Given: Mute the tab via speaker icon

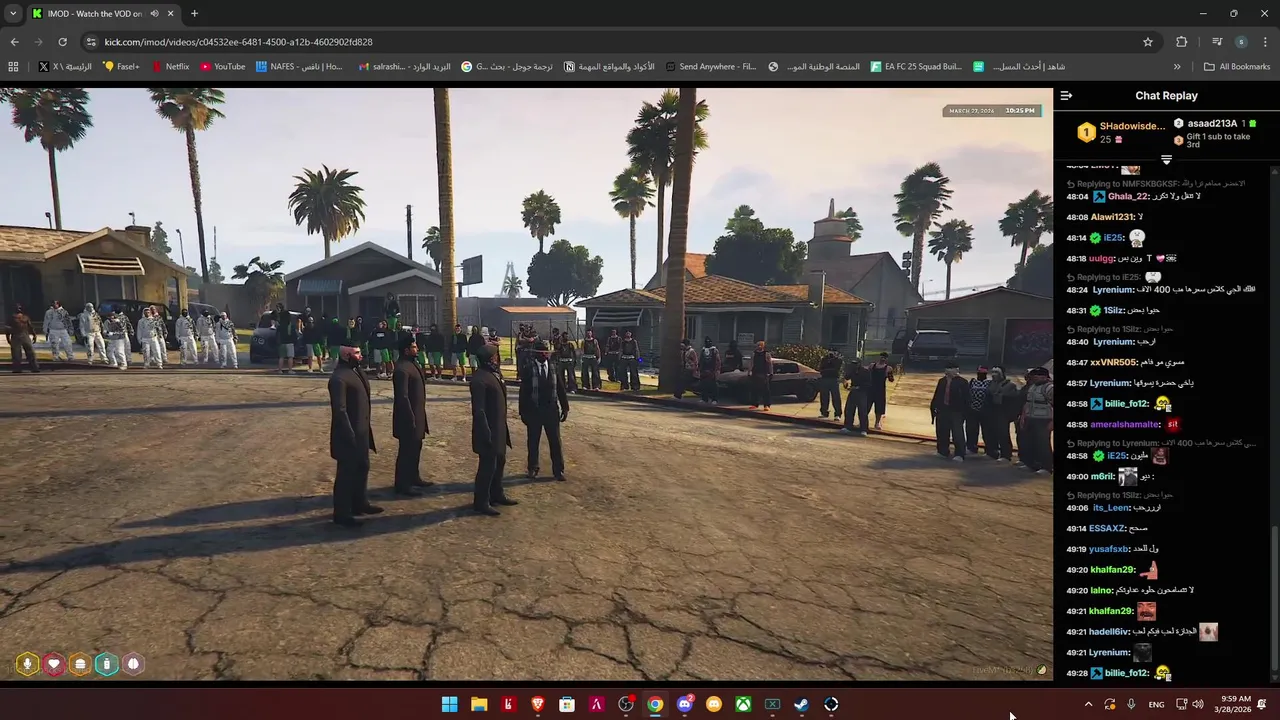Looking at the screenshot, I should pyautogui.click(x=154, y=14).
